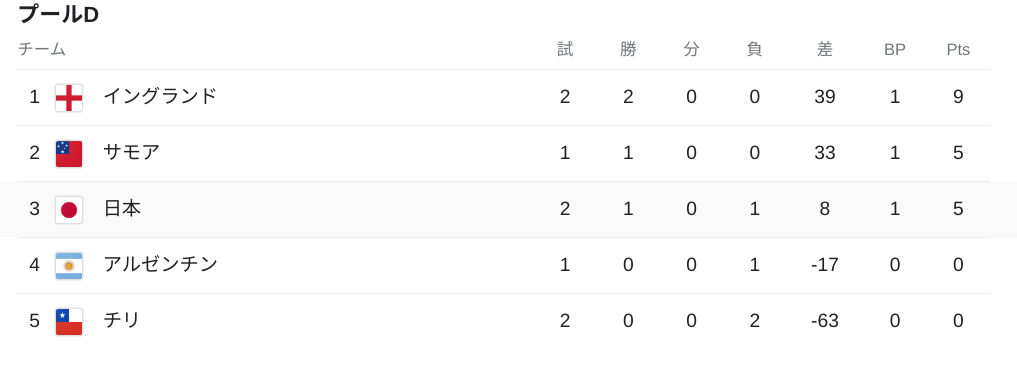Click the チーム column header
Image resolution: width=1017 pixels, height=382 pixels.
42,49
